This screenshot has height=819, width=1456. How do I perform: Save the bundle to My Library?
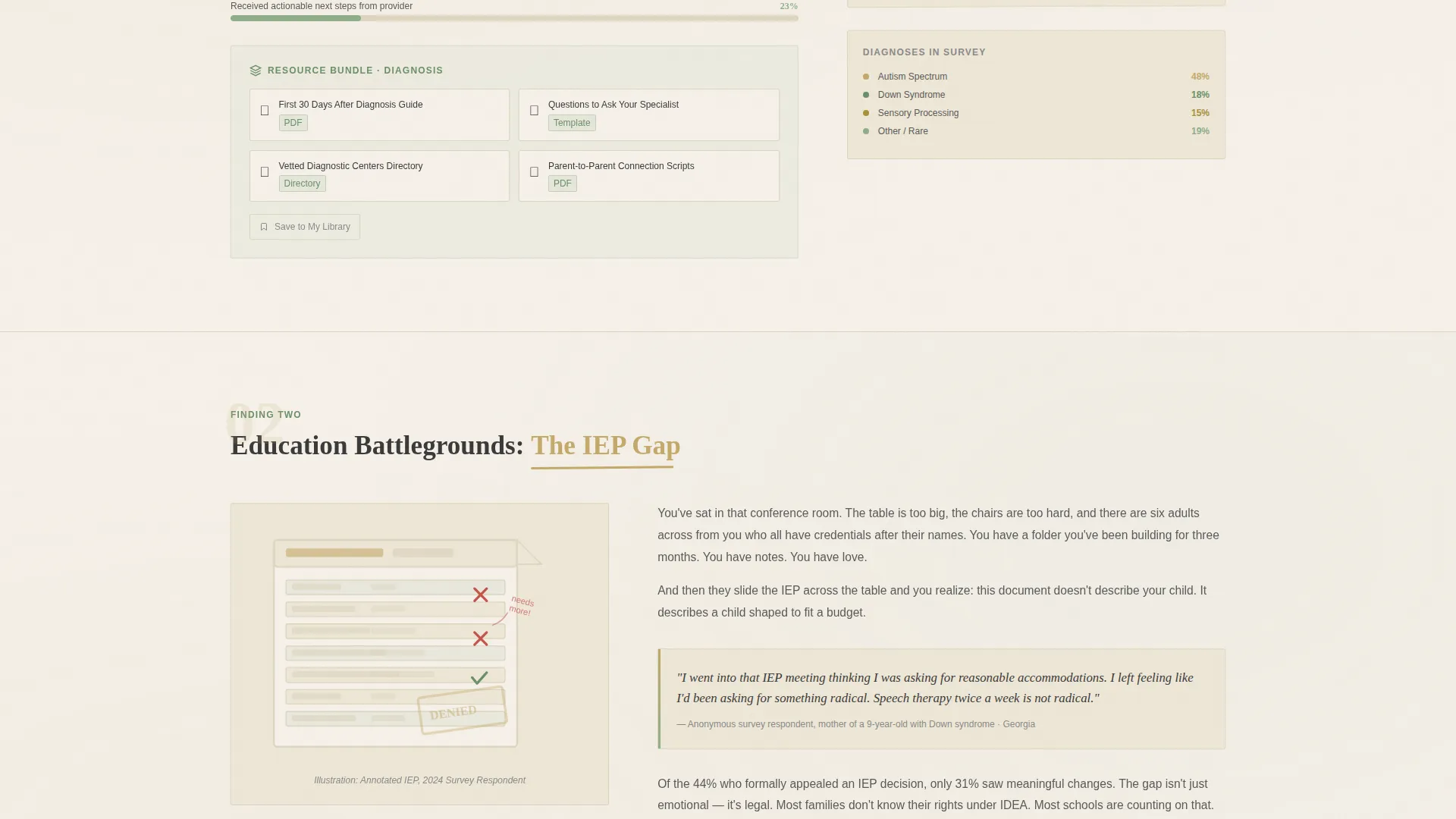[305, 227]
